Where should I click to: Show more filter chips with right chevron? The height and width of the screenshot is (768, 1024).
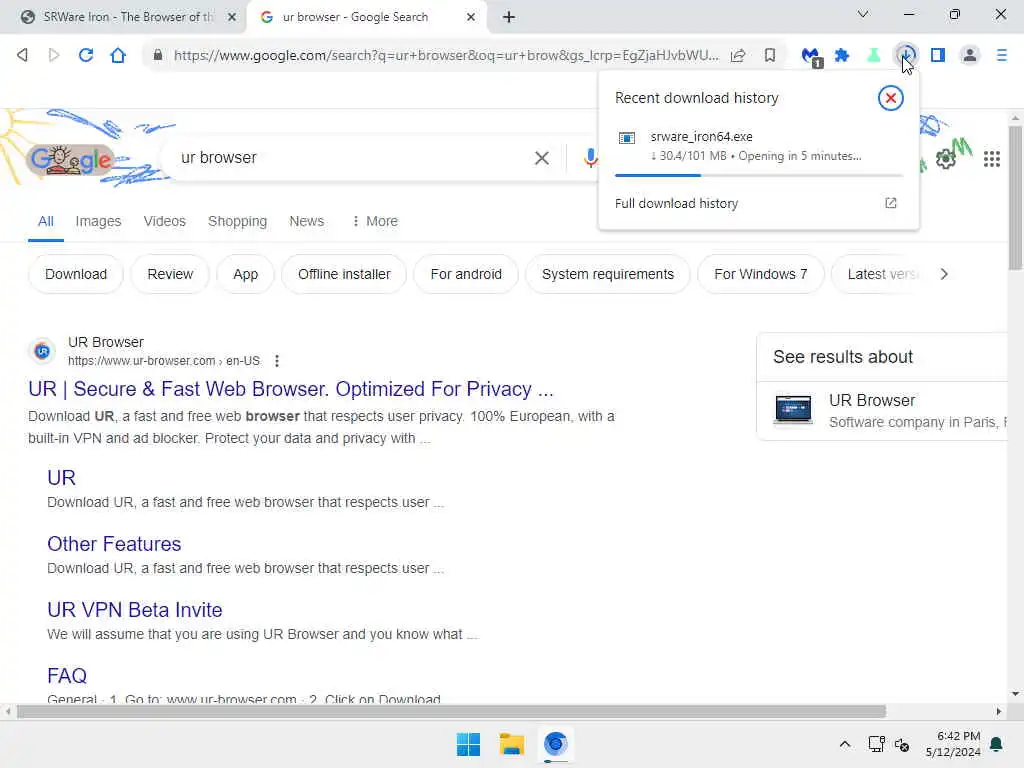(x=944, y=274)
